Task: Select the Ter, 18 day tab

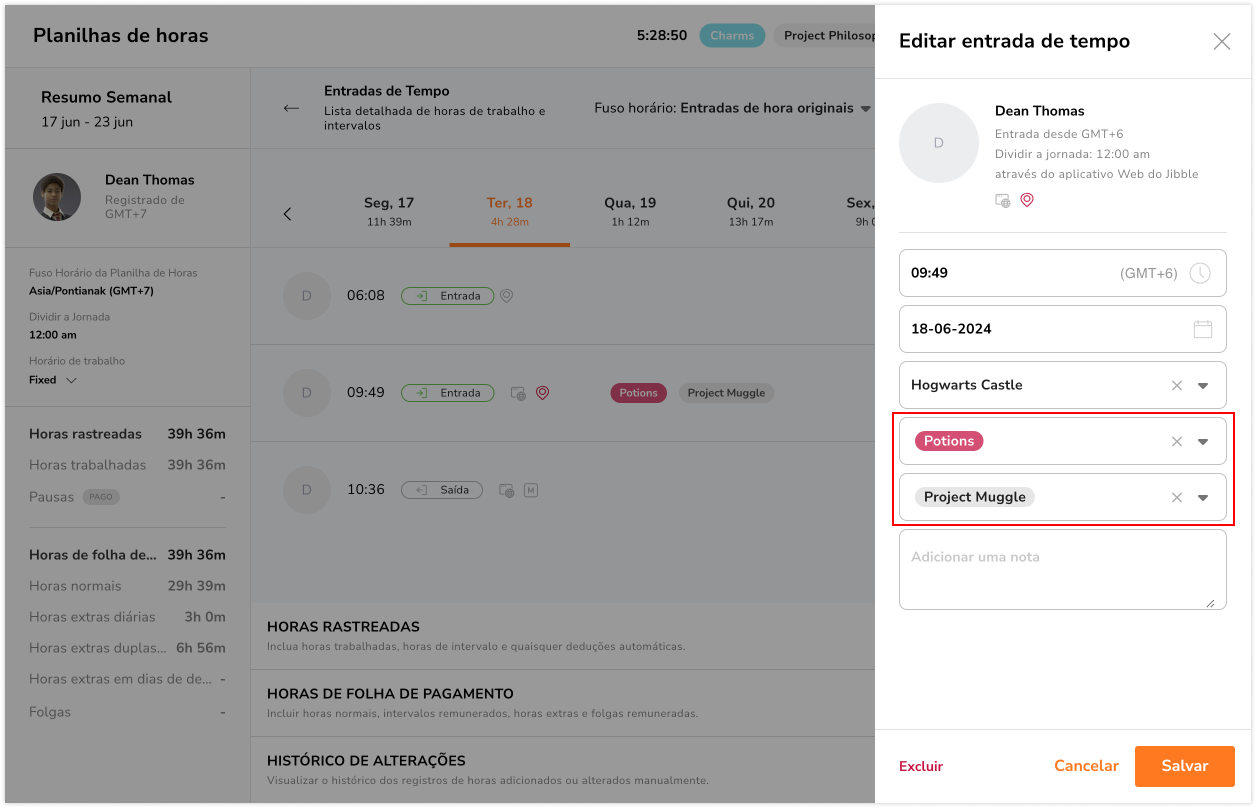Action: click(510, 211)
